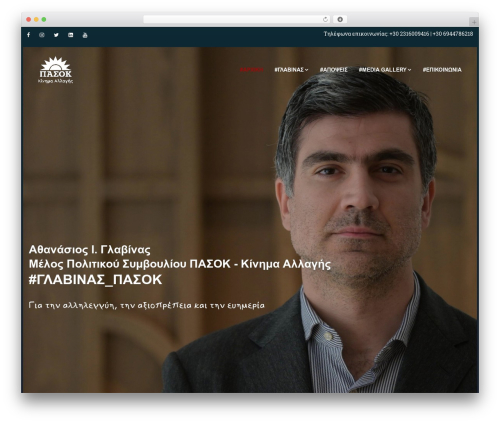The height and width of the screenshot is (423, 500).
Task: Click the Μέλος Πολιτικού Συμβουλίου line
Action: click(x=180, y=264)
